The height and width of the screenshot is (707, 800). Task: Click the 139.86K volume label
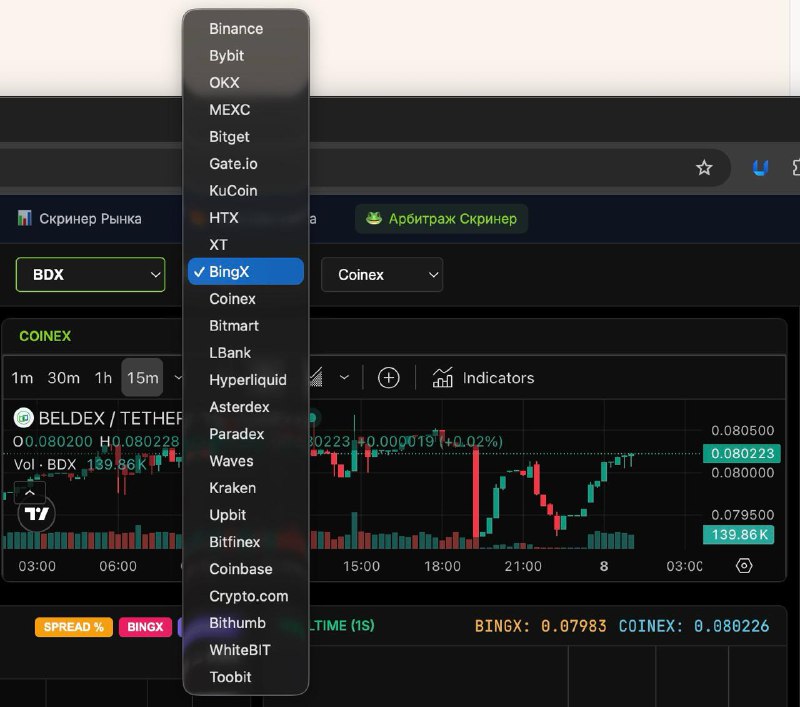(x=739, y=535)
